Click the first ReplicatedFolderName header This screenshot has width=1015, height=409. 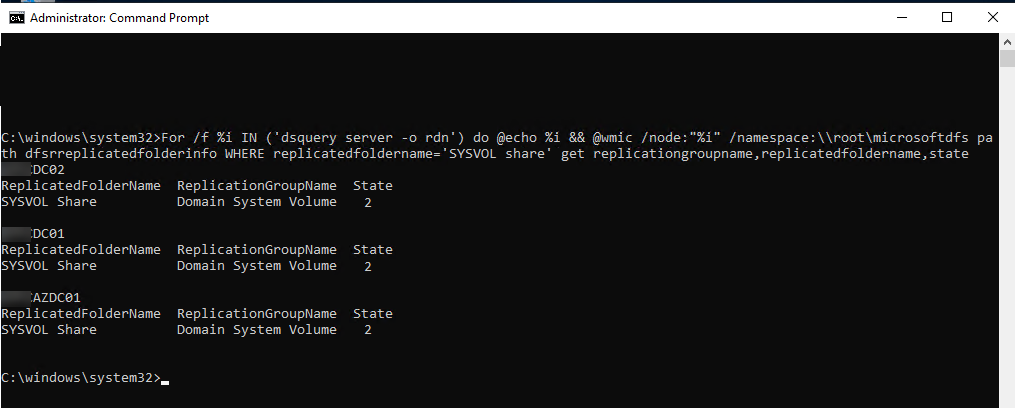81,186
